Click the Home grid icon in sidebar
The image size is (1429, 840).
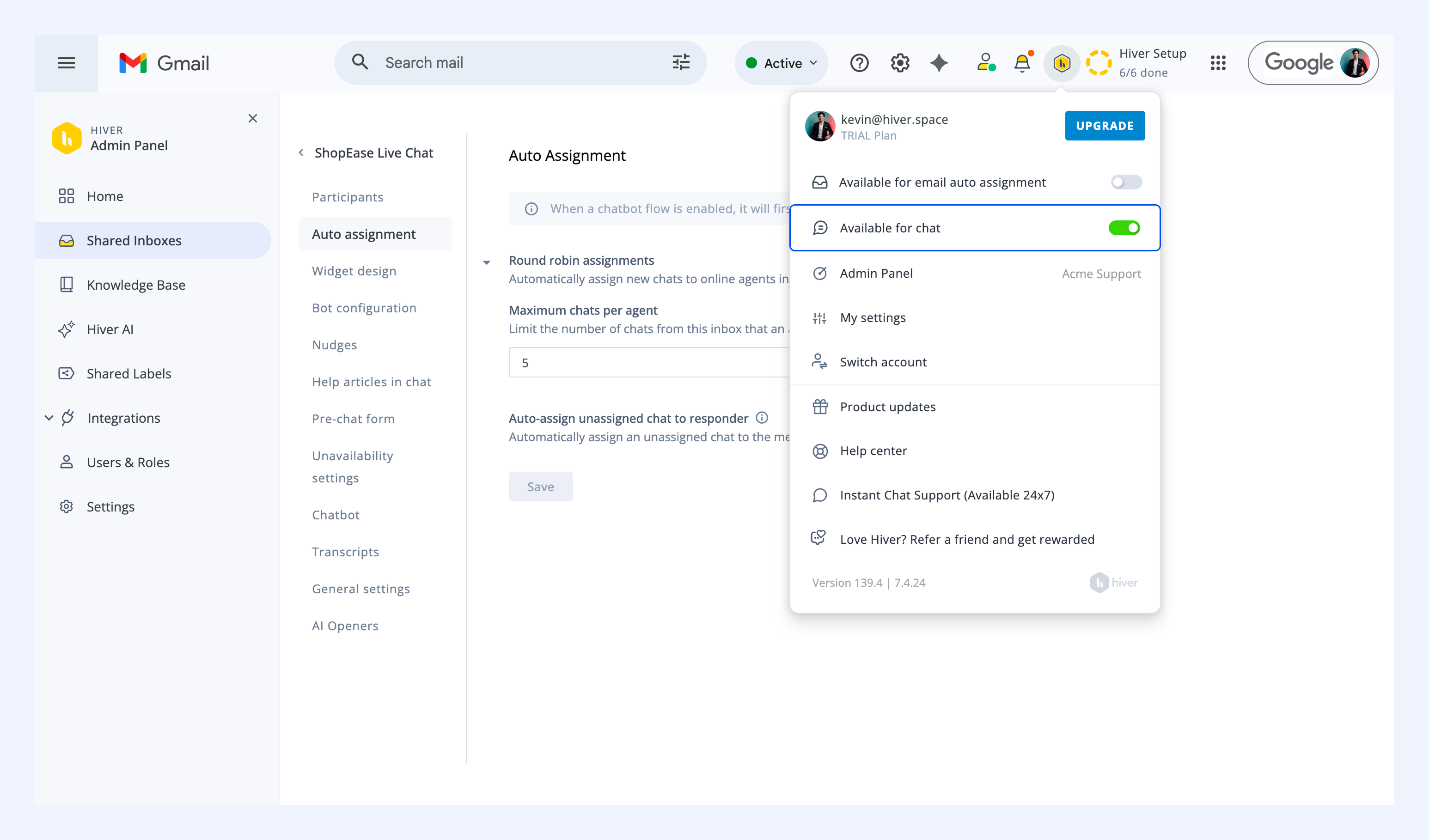tap(67, 196)
